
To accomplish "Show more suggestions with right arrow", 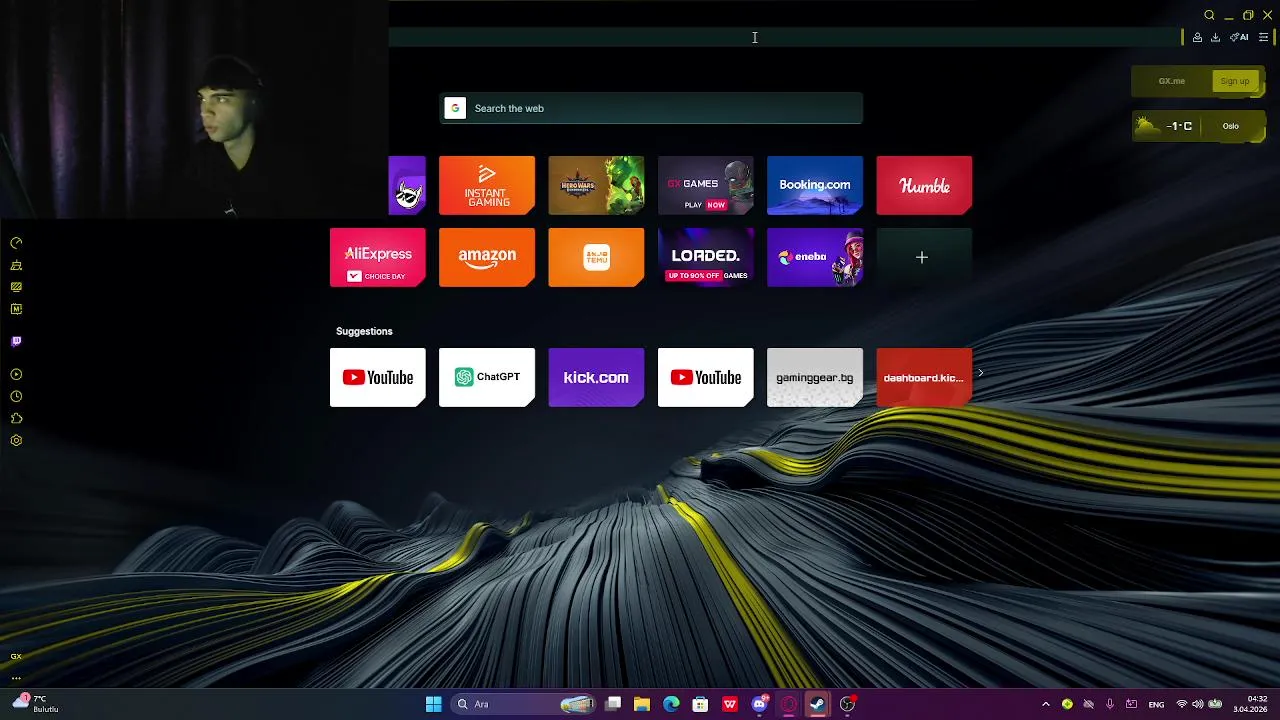I will point(981,373).
